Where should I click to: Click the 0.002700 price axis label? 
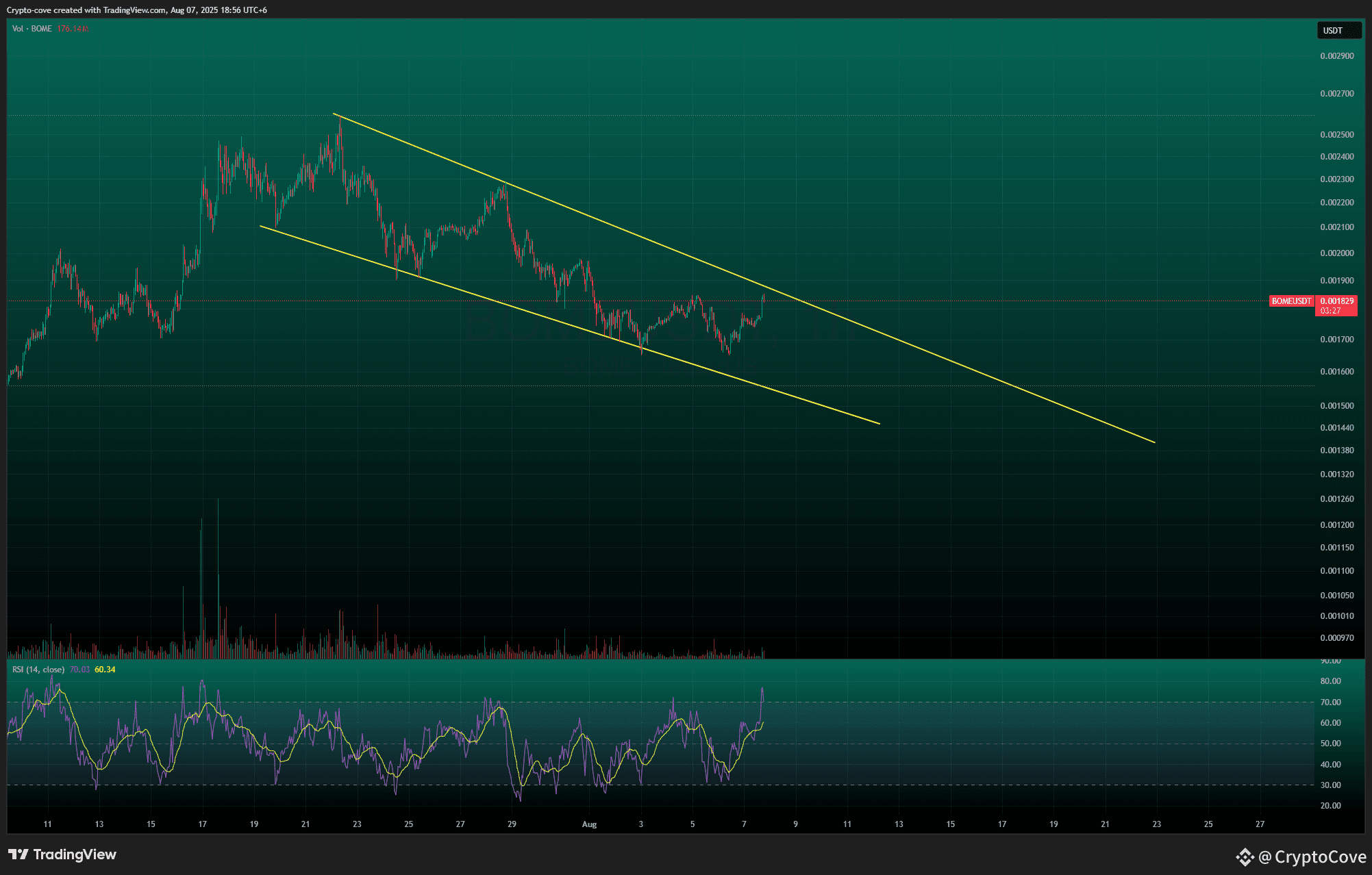1336,94
